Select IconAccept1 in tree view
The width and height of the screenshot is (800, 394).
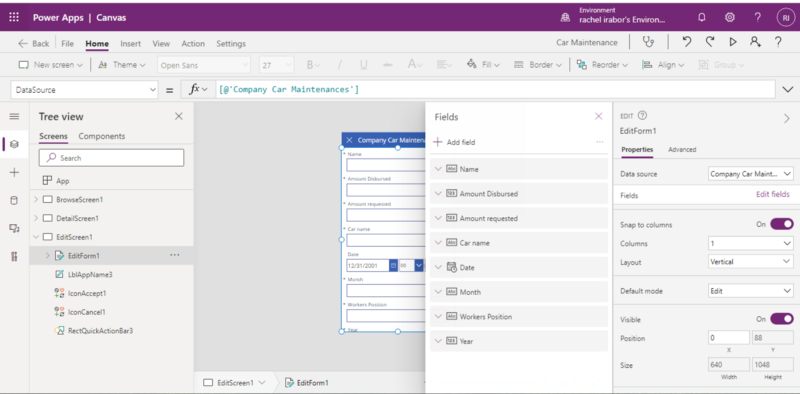pos(87,293)
